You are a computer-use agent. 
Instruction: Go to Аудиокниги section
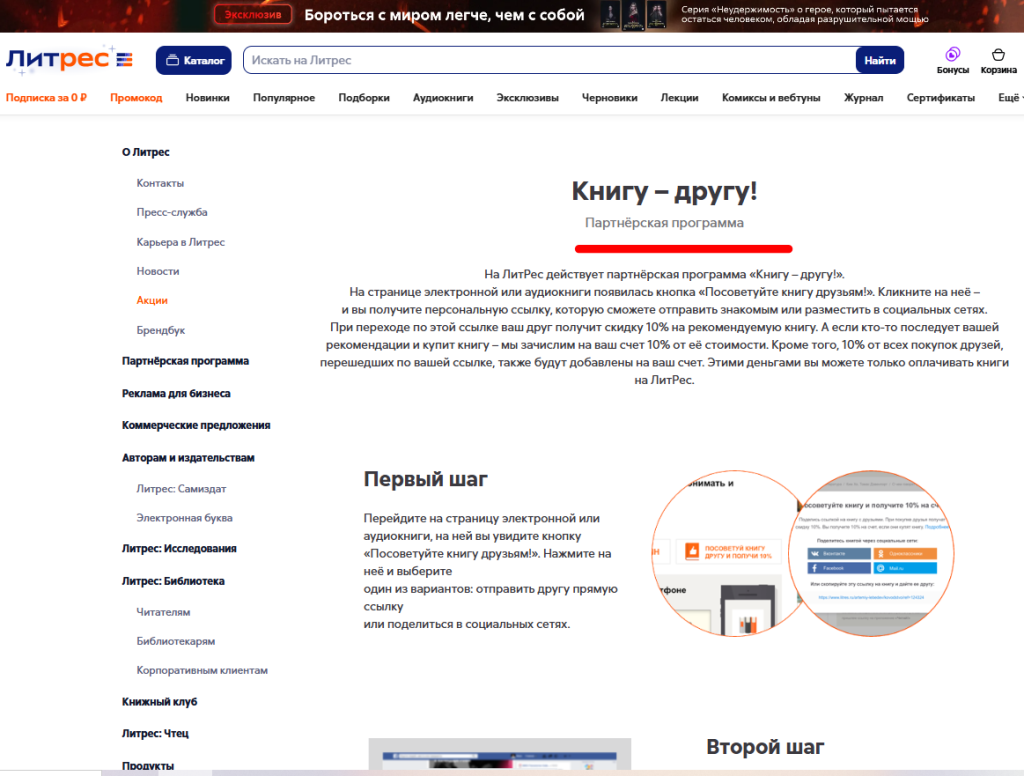443,98
